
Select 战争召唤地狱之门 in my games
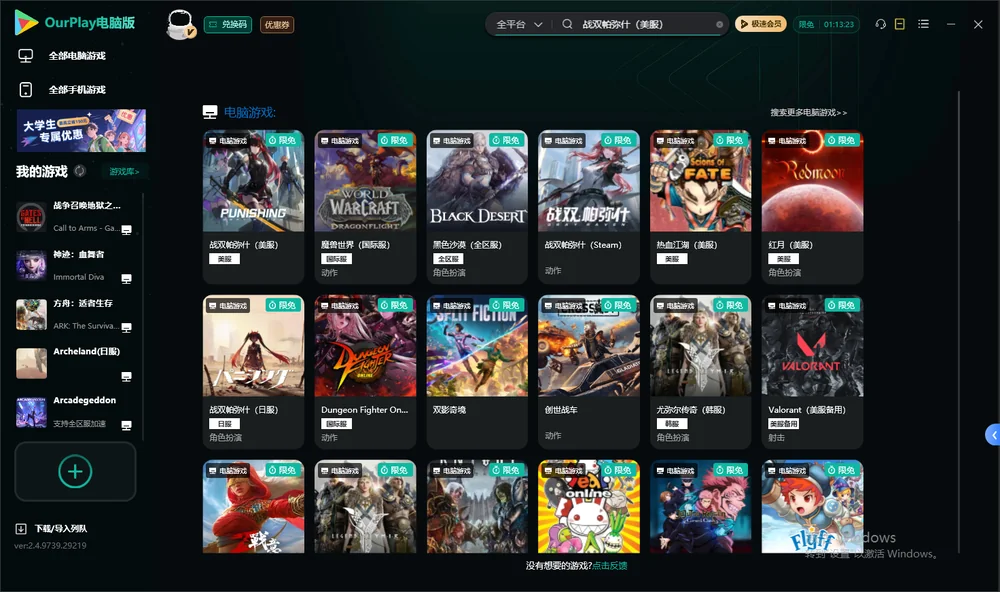[x=75, y=217]
